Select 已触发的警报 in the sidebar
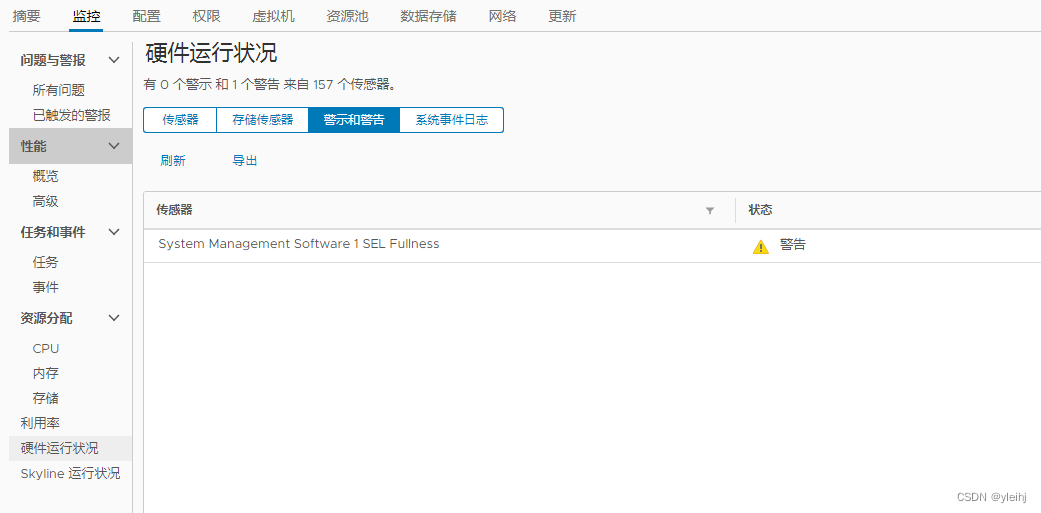 point(71,115)
